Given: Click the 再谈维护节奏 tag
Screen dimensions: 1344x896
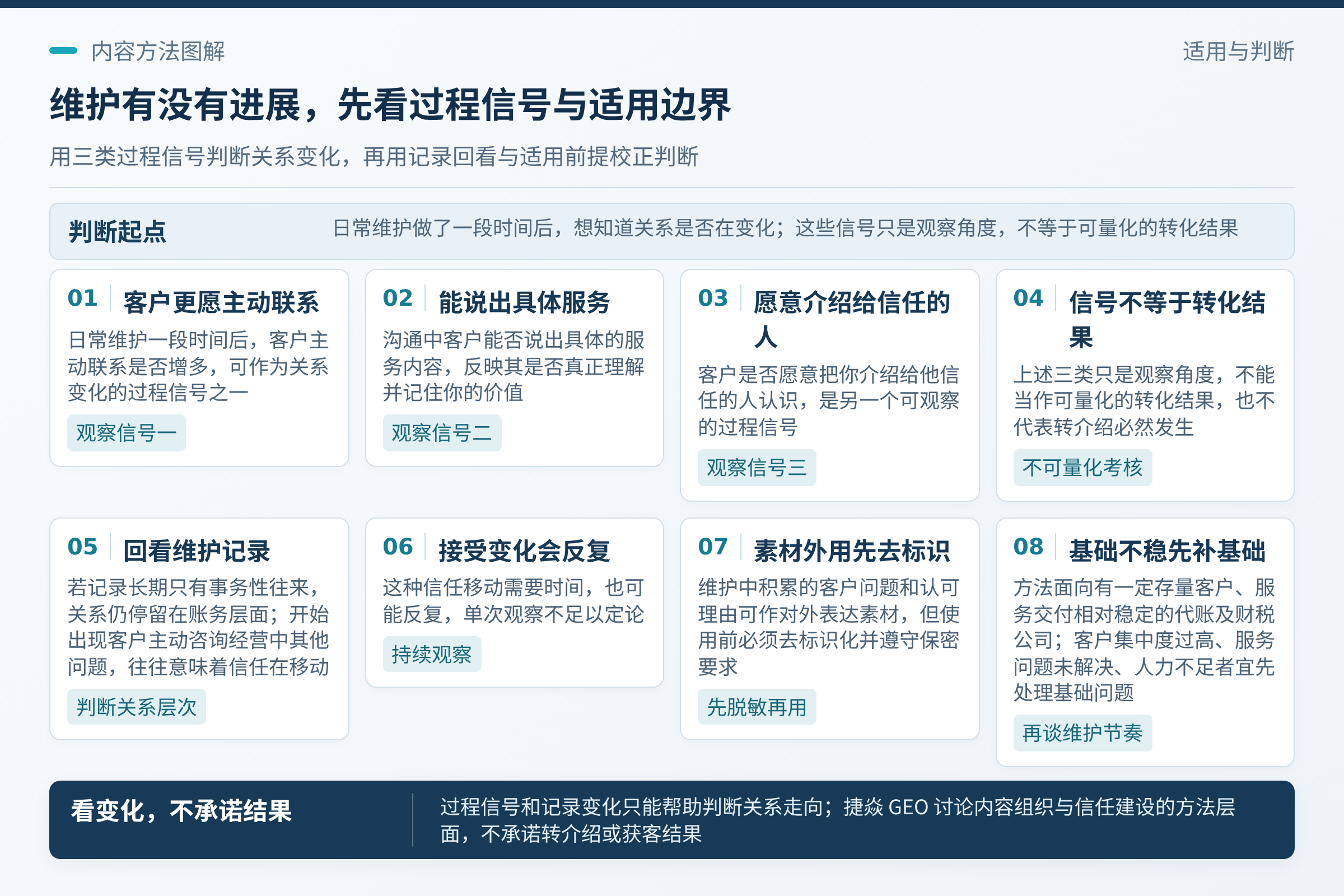Looking at the screenshot, I should point(1083,733).
